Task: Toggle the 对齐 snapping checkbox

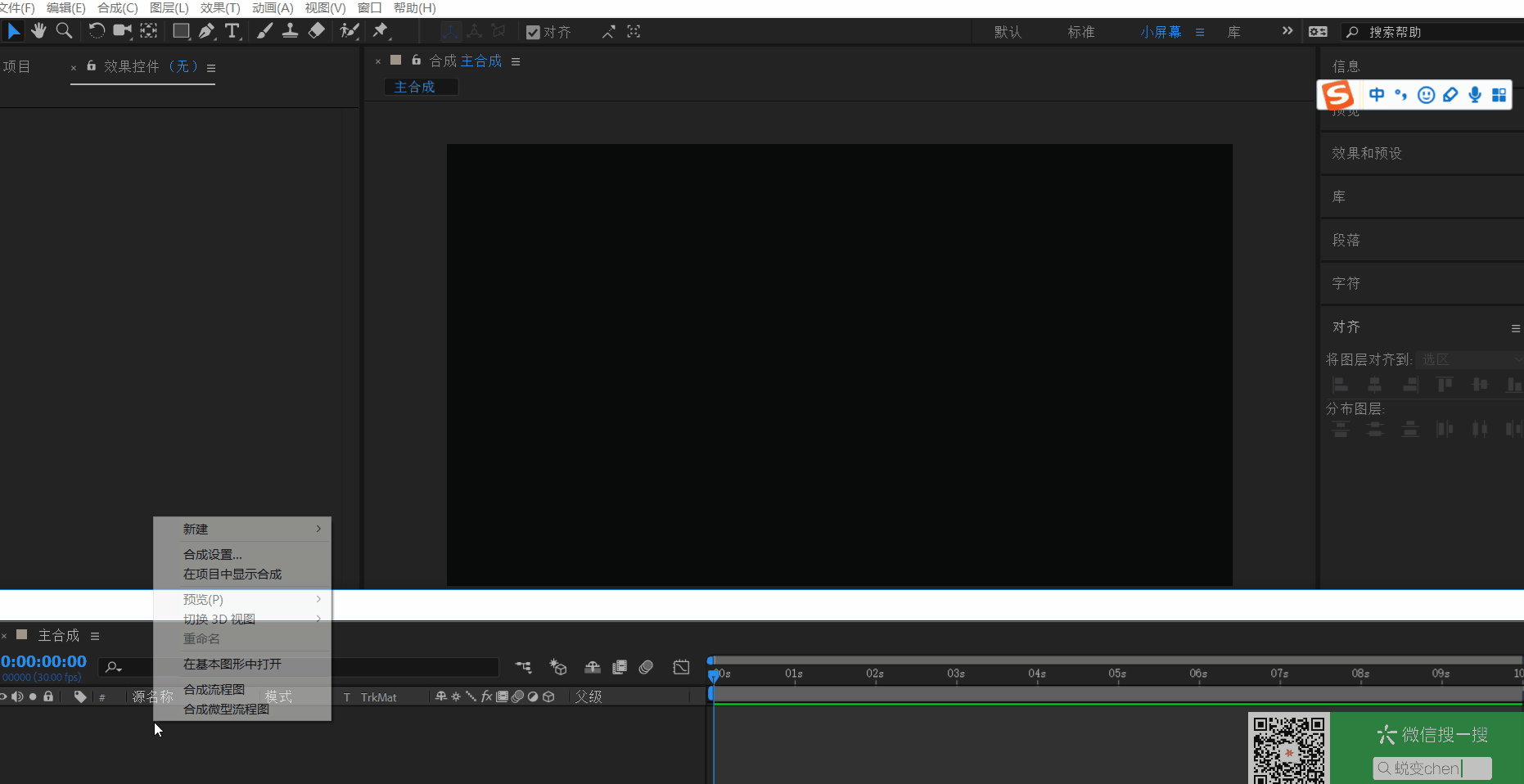Action: tap(533, 32)
